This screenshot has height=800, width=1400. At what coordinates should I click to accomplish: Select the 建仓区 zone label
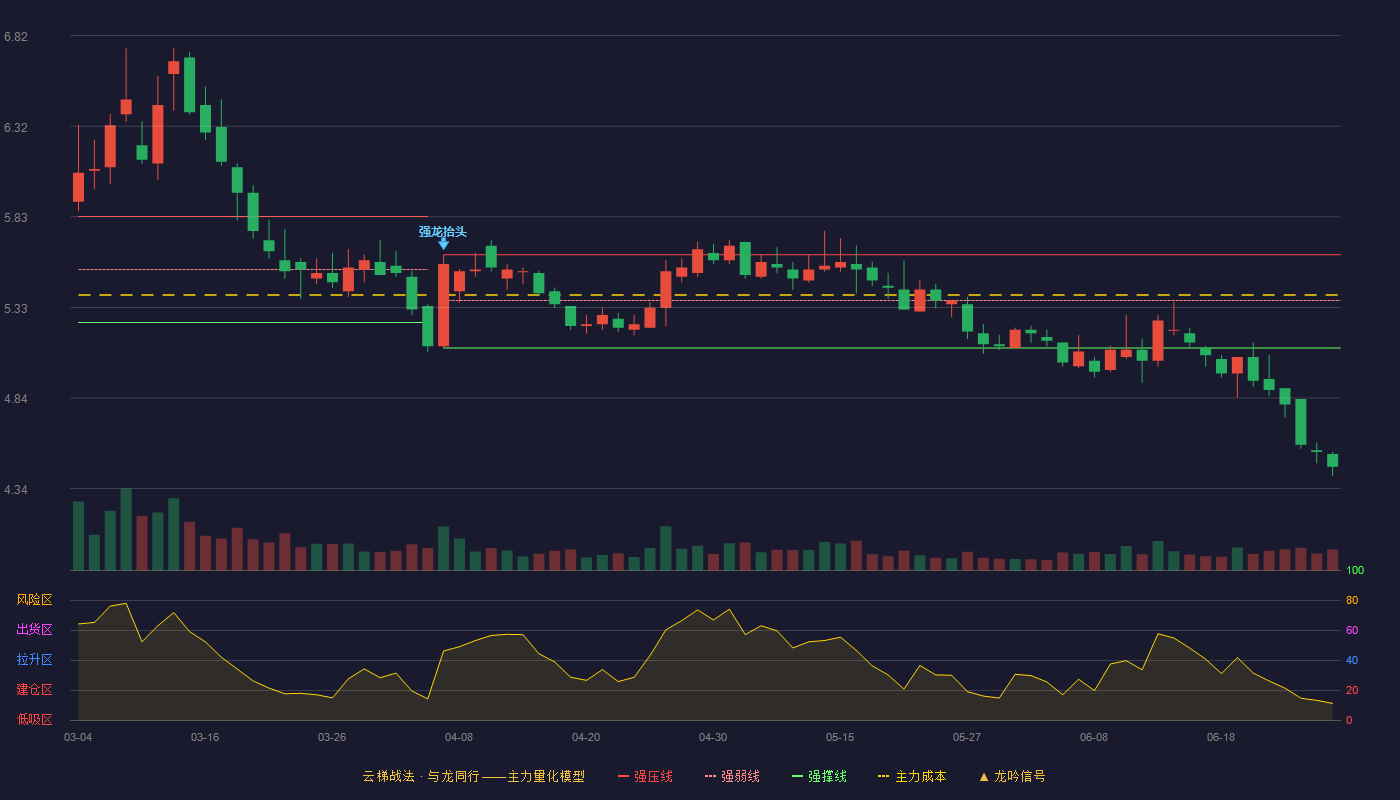34,690
